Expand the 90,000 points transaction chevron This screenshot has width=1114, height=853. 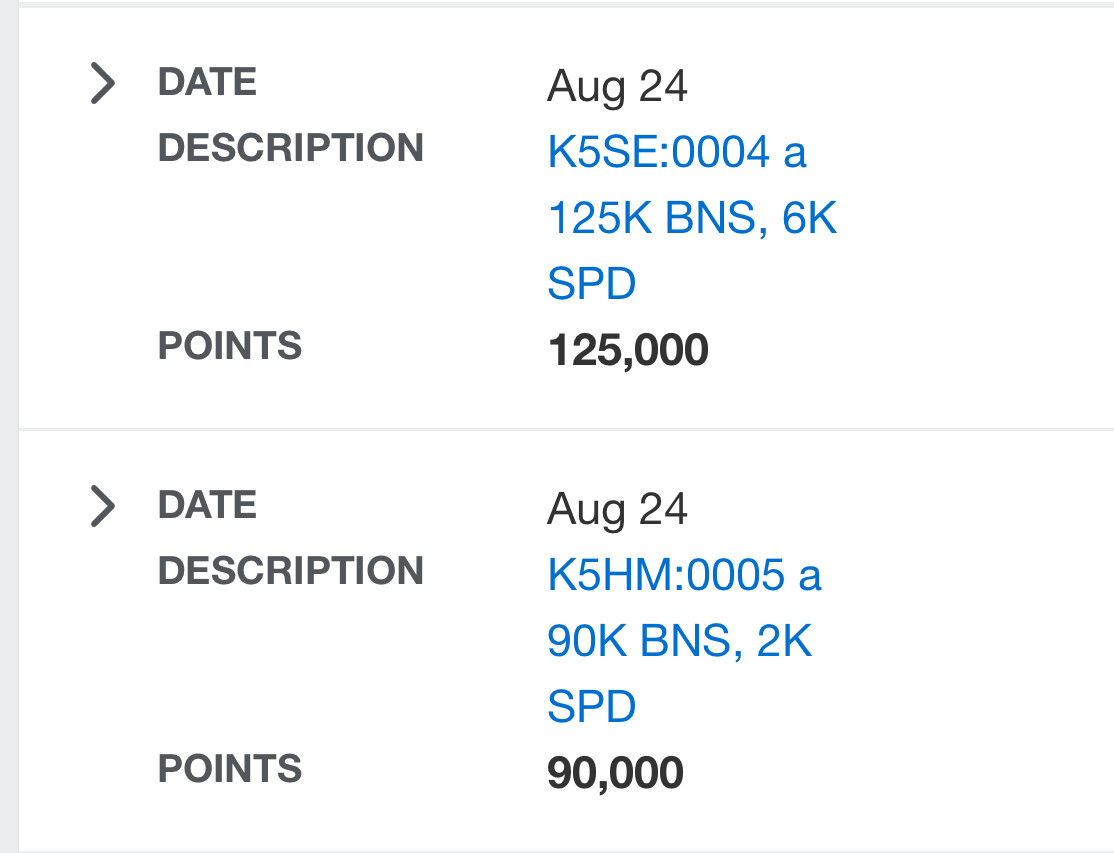click(x=101, y=506)
